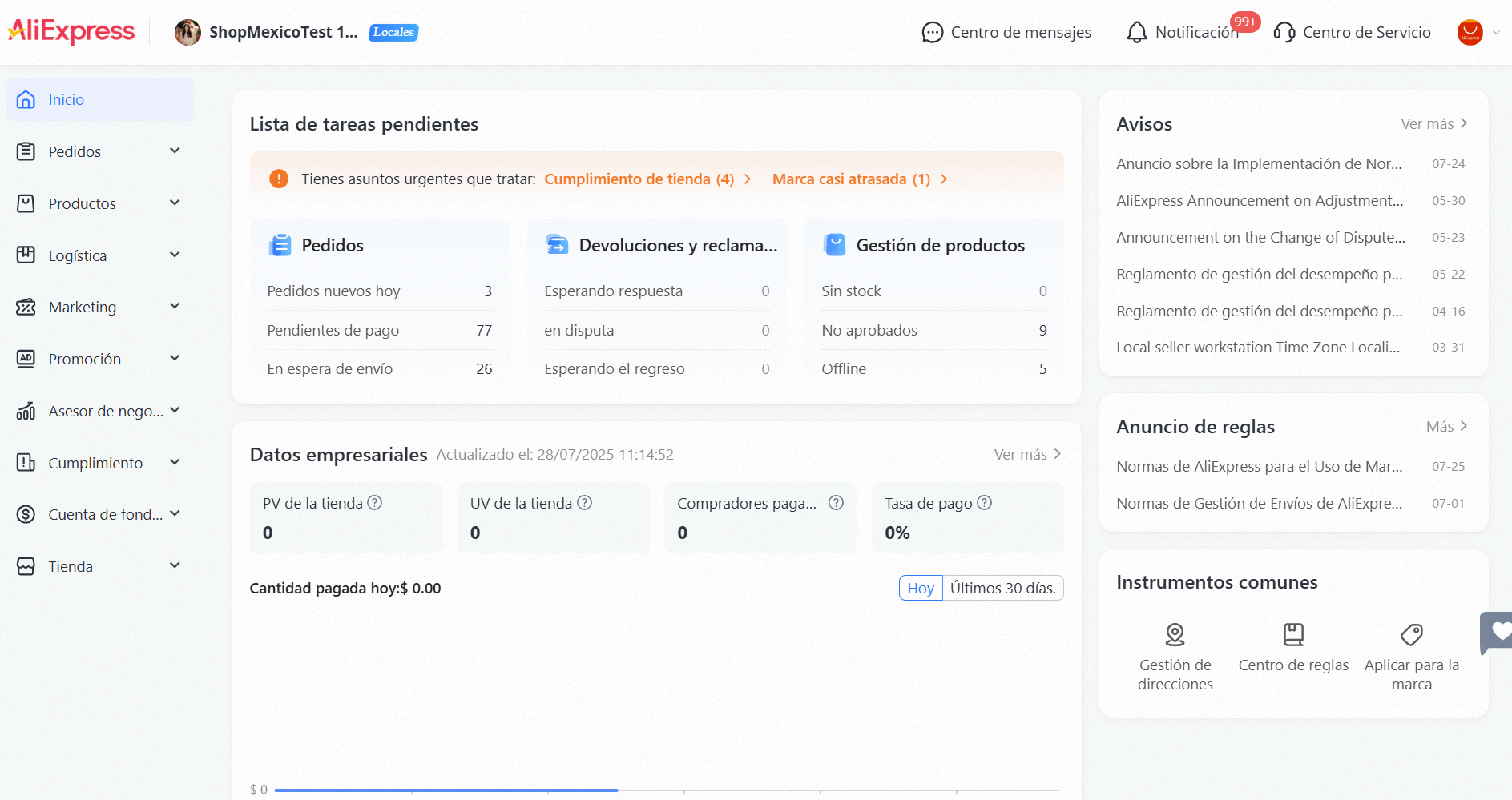This screenshot has width=1512, height=800.
Task: Open the service center headset icon
Action: 1284,32
